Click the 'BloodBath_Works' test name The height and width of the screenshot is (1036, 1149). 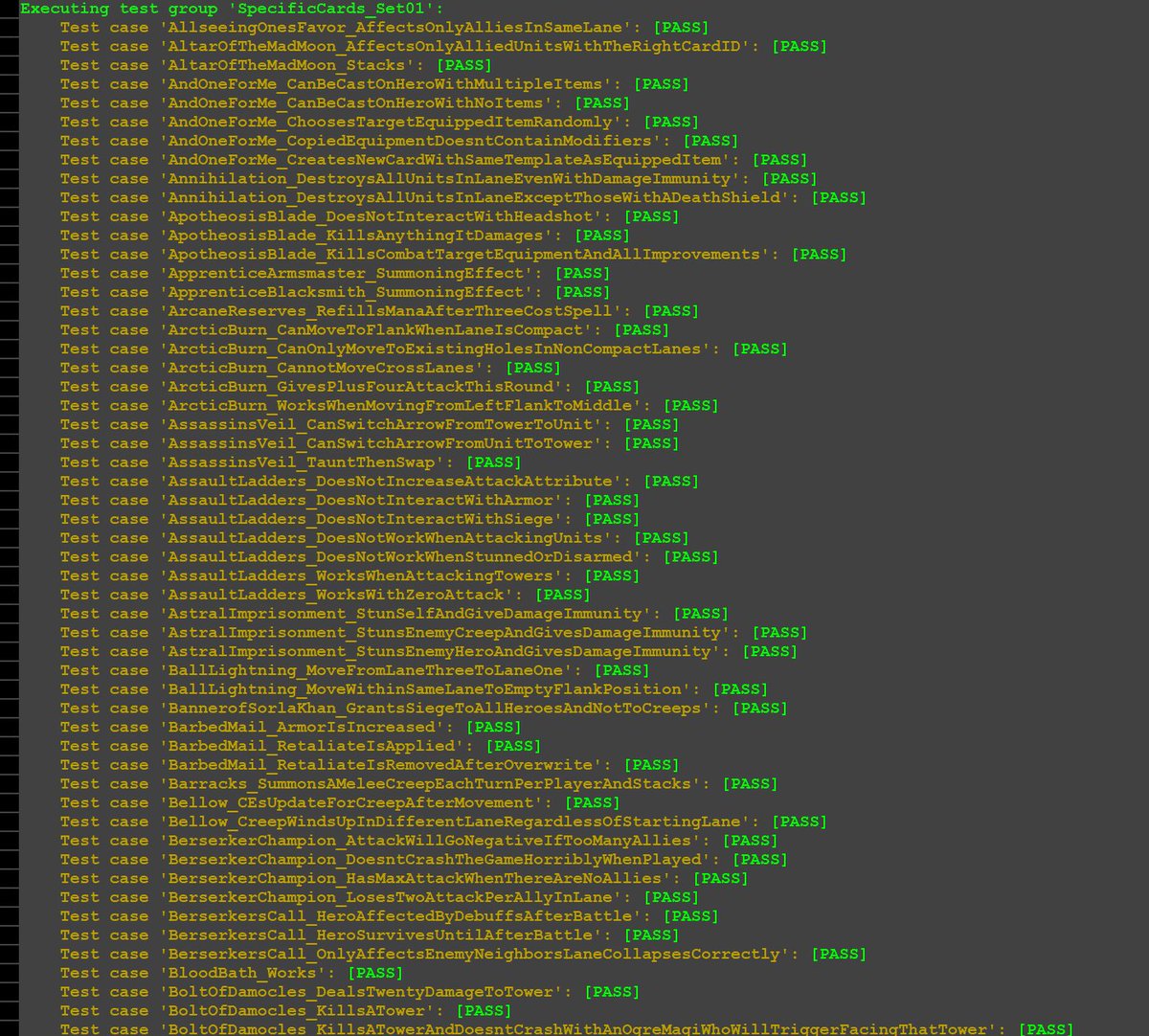coord(241,973)
